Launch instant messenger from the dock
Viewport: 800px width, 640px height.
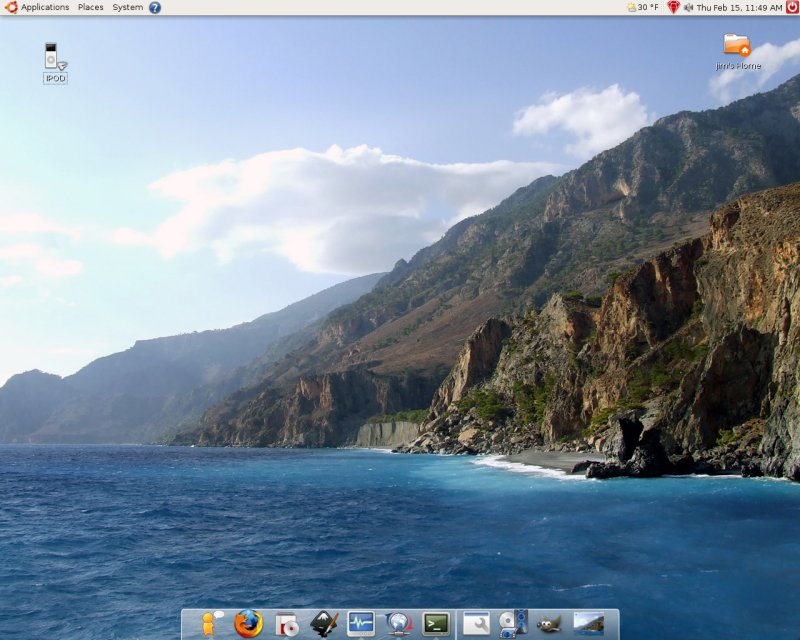tap(211, 623)
